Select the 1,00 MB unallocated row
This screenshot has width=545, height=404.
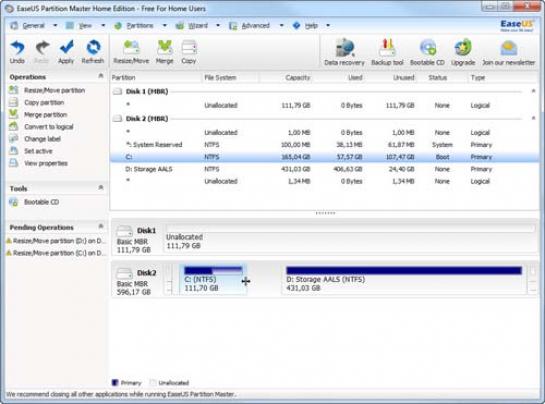(324, 132)
